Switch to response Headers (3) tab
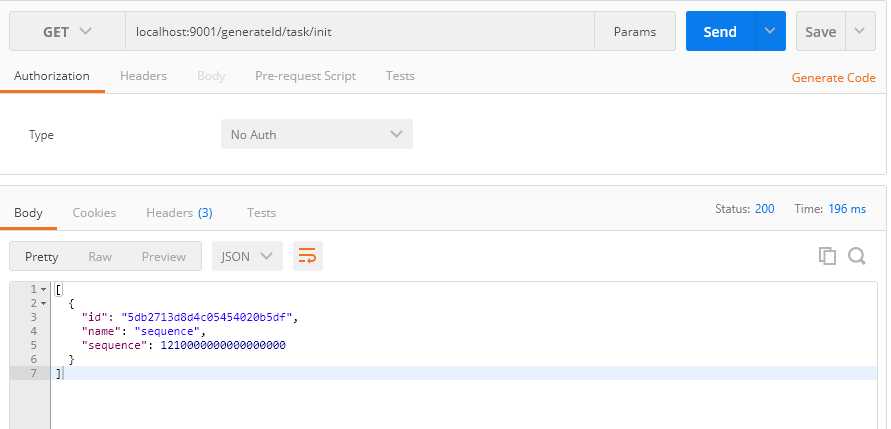This screenshot has width=891, height=429. (179, 212)
